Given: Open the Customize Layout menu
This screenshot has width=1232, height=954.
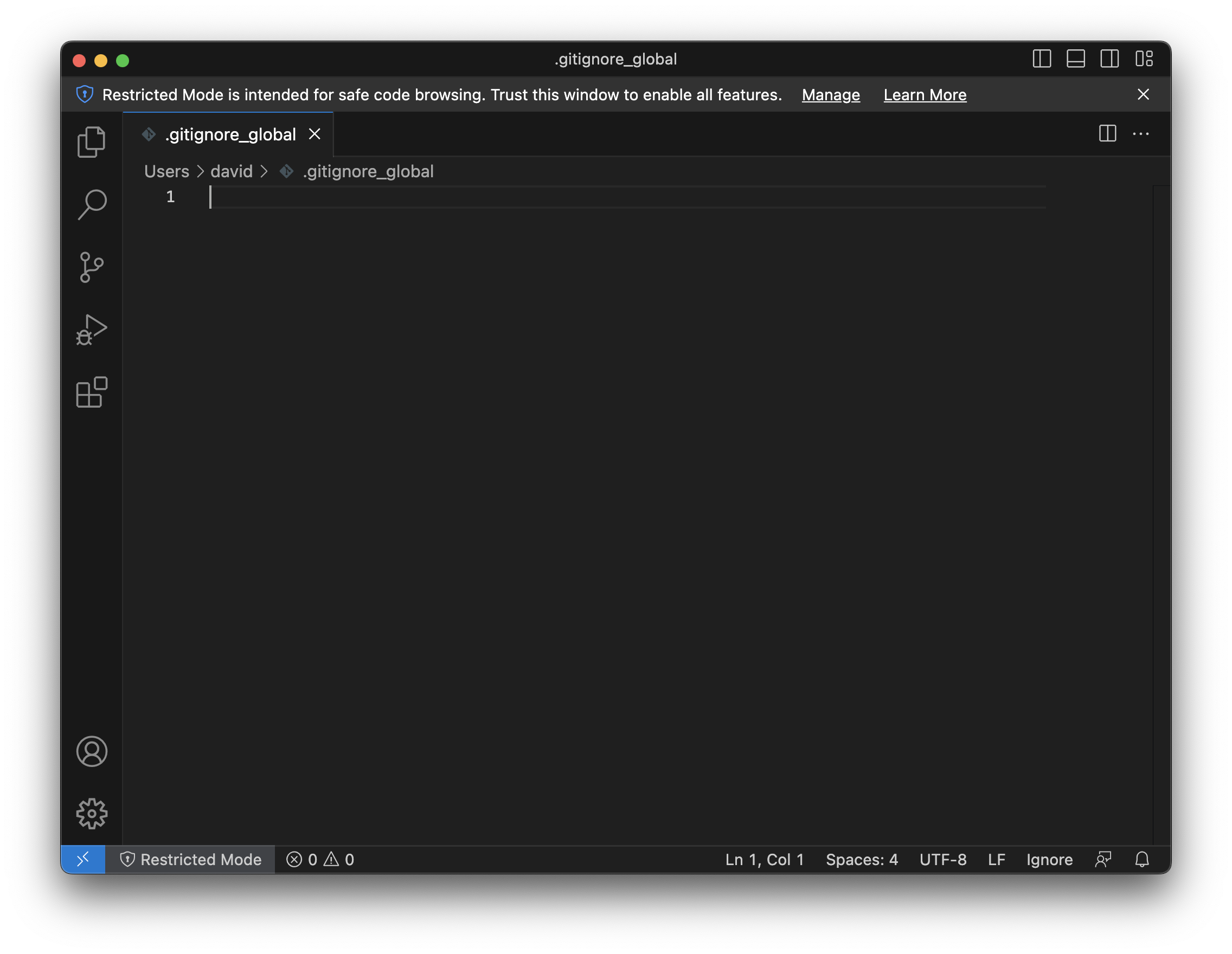Looking at the screenshot, I should pyautogui.click(x=1145, y=59).
